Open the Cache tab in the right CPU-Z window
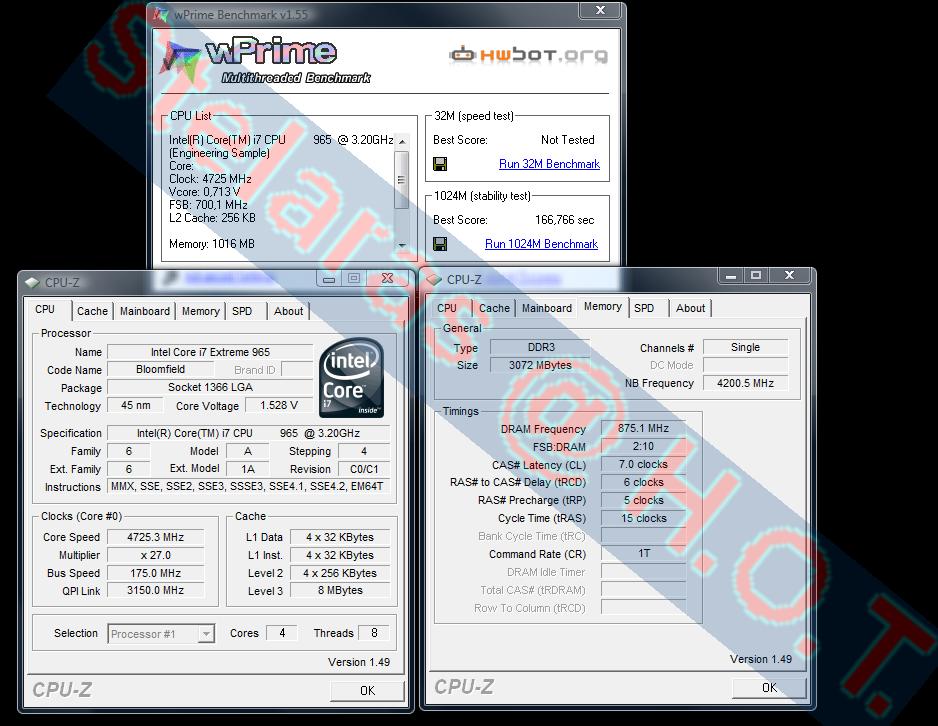 pyautogui.click(x=494, y=308)
